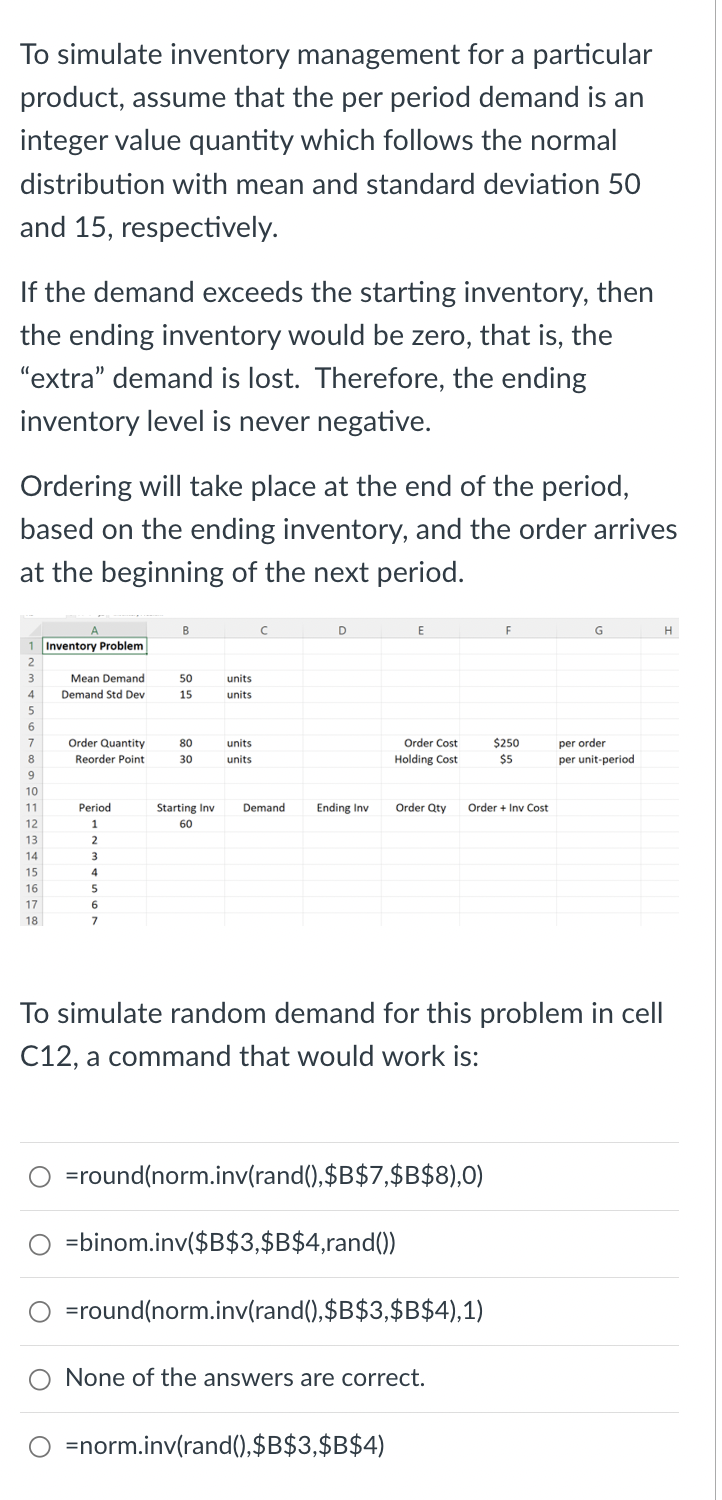Click the cell showing Demand Std Dev
Screen dimensions: 722x1500
106,695
